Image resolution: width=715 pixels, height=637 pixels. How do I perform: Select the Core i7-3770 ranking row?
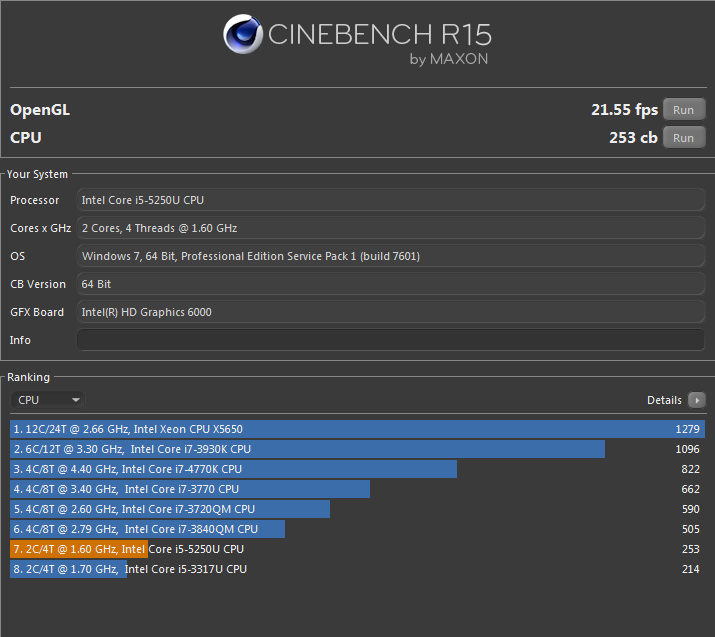pos(190,489)
